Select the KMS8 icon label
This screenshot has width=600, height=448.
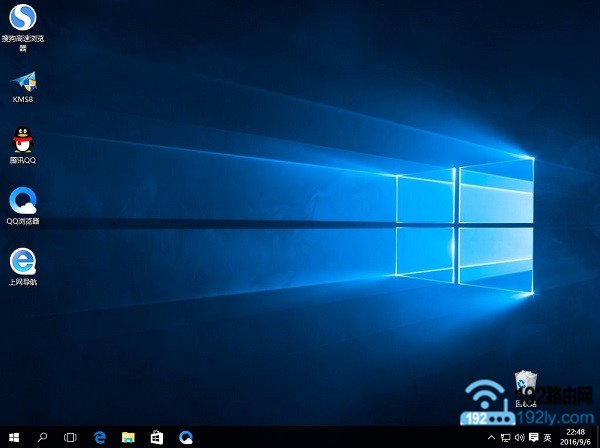(x=23, y=99)
